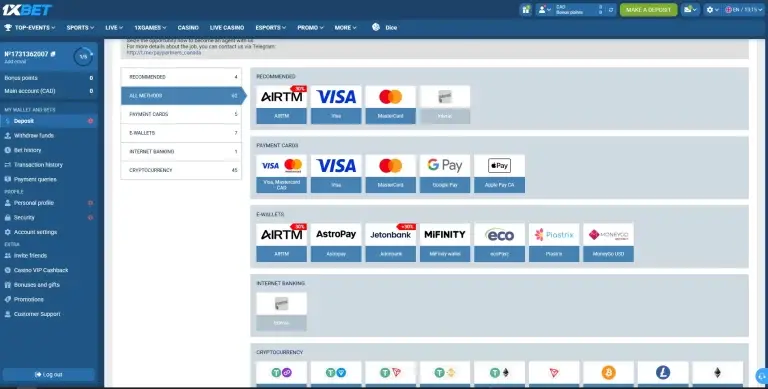The image size is (768, 389).
Task: Click the green Make a Deposit button
Action: point(648,10)
